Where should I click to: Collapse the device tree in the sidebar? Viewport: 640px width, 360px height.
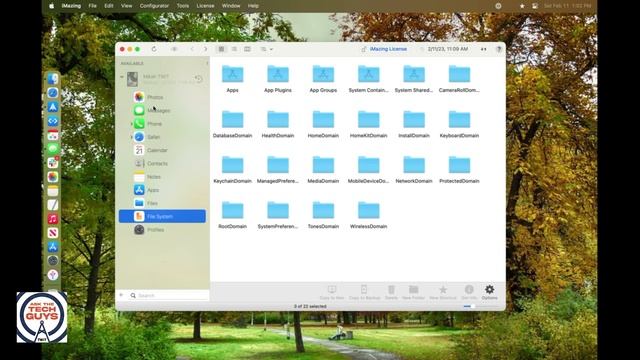pyautogui.click(x=122, y=77)
